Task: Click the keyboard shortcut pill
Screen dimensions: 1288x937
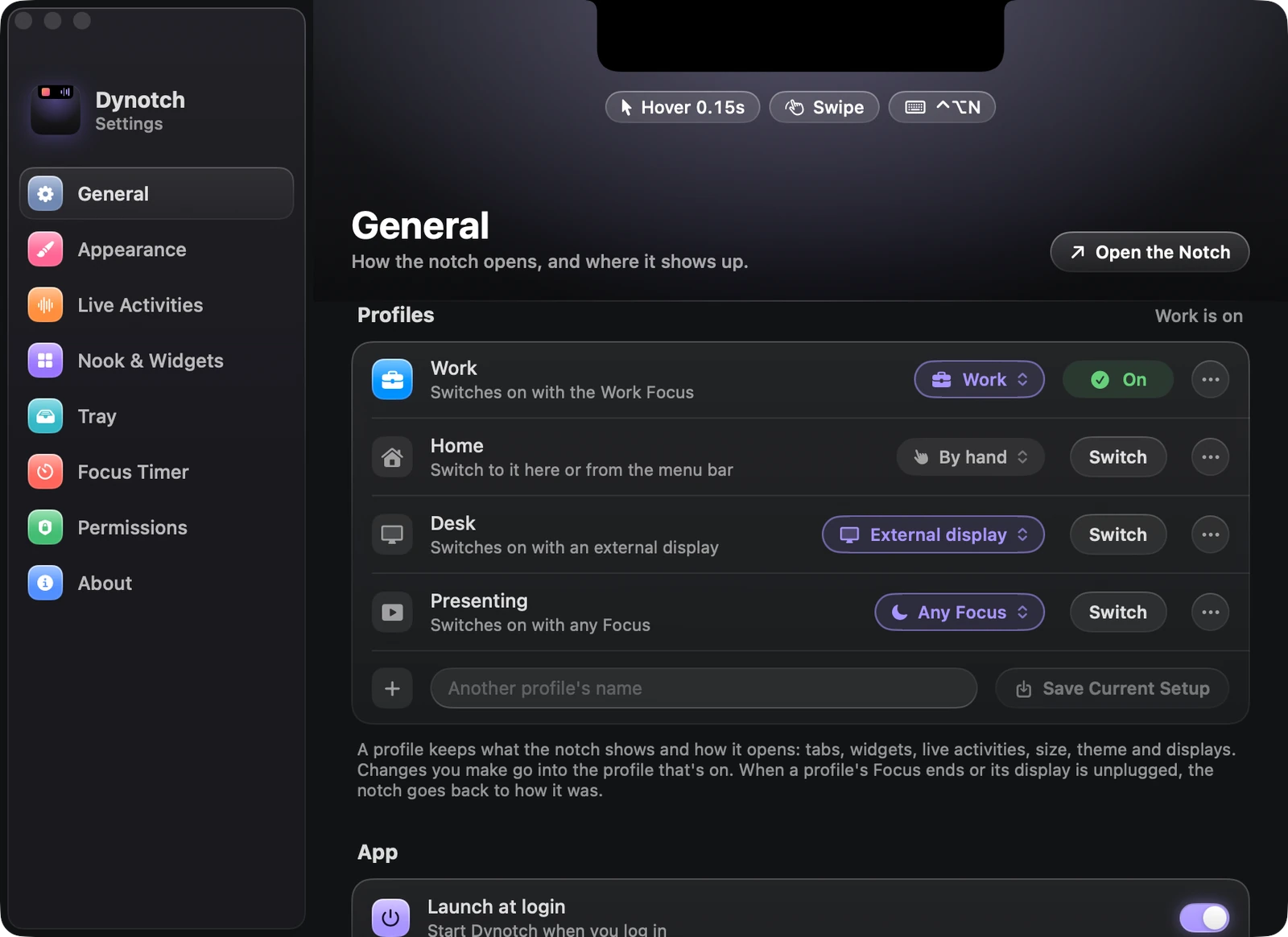Action: pos(942,107)
